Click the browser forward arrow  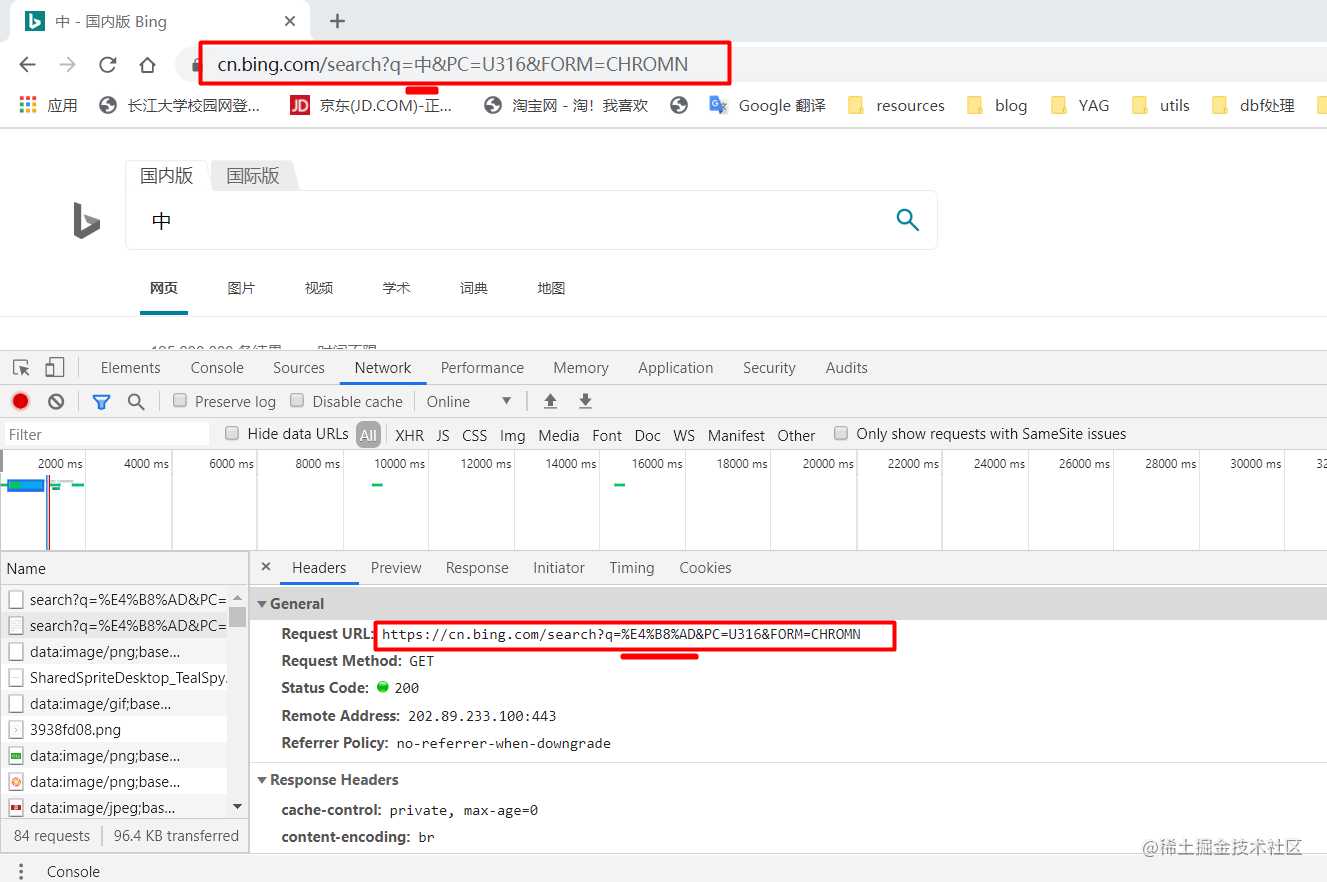tap(67, 65)
